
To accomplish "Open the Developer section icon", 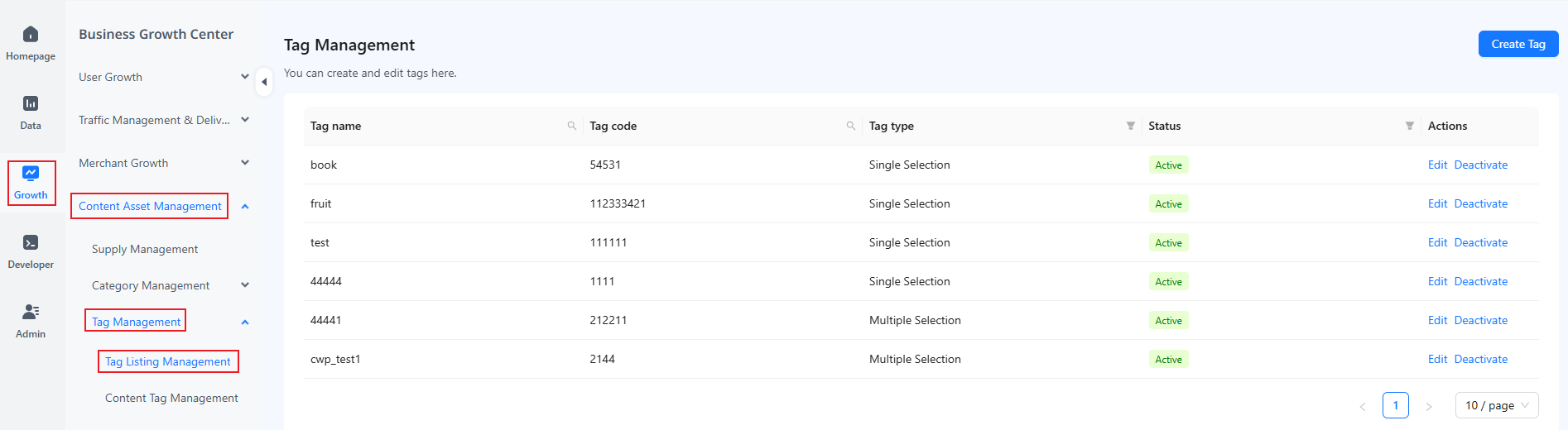I will pos(31,242).
